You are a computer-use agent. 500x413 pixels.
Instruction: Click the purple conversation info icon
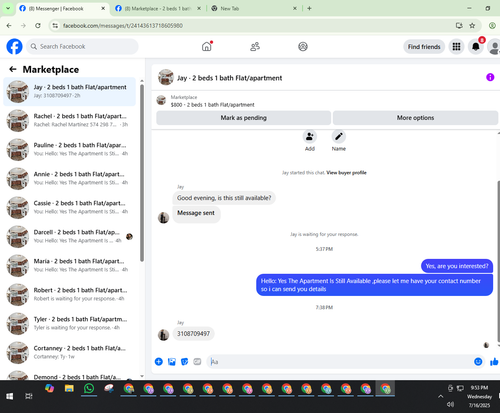[490, 77]
